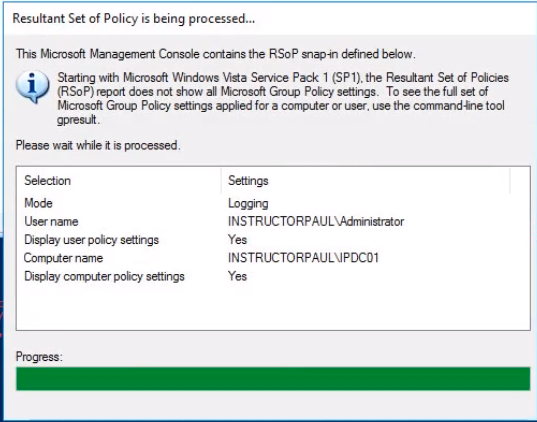Click the User name row label
Image resolution: width=537 pixels, height=422 pixels.
click(x=51, y=222)
